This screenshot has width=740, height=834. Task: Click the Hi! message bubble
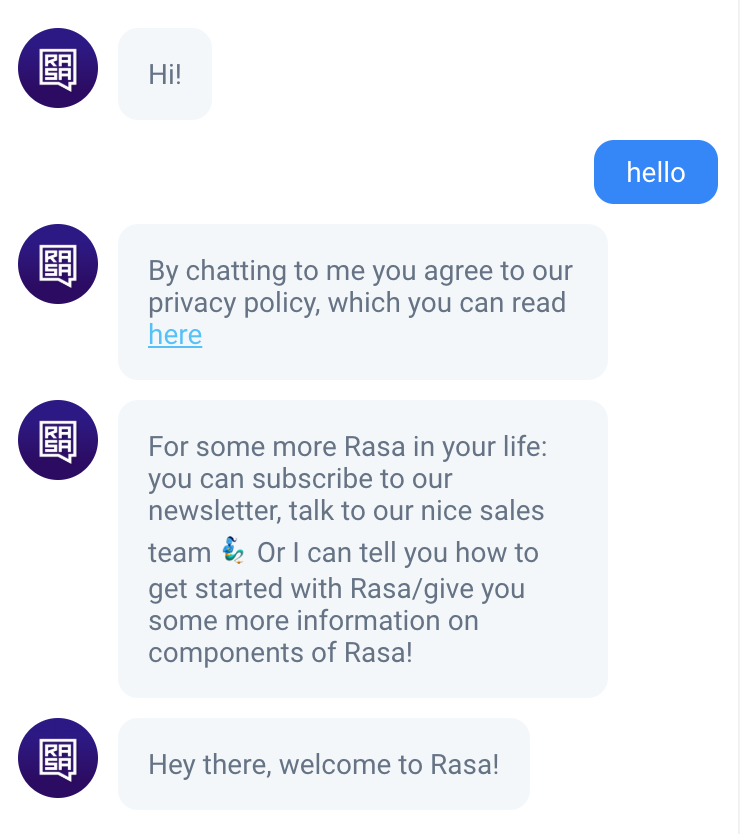tap(164, 73)
